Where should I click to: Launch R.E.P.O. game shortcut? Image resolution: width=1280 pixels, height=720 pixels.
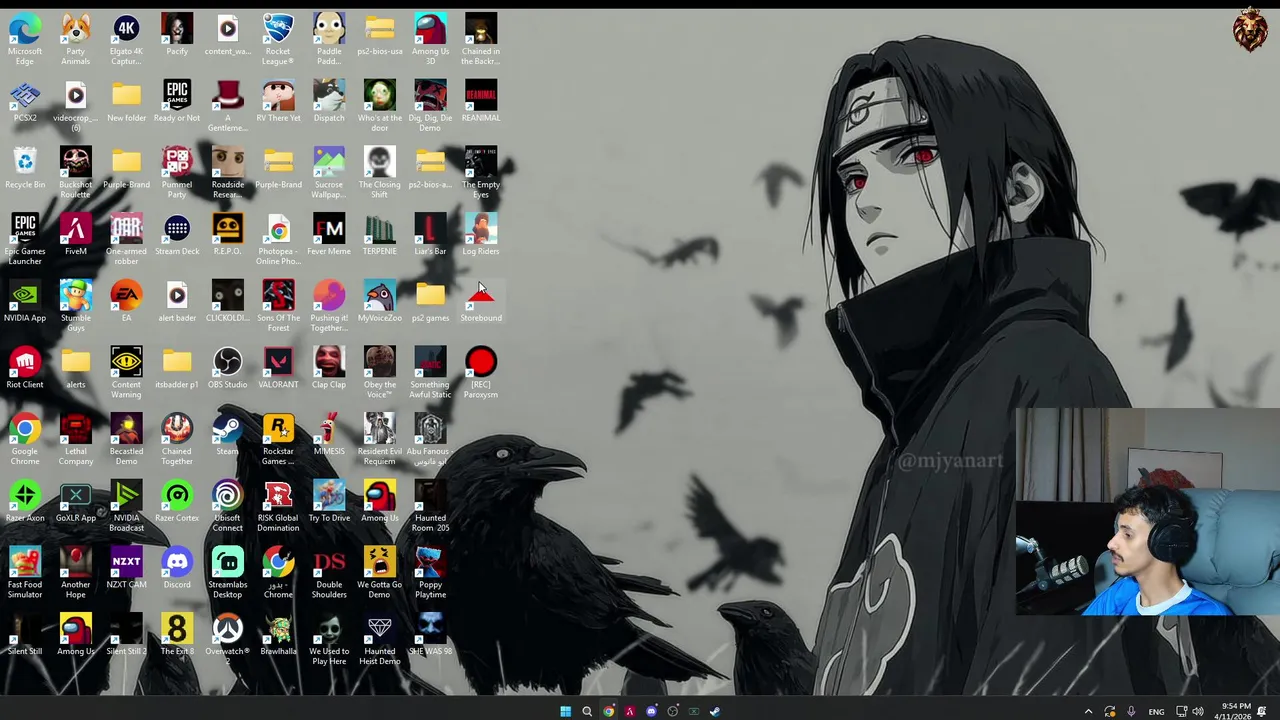coord(227,235)
